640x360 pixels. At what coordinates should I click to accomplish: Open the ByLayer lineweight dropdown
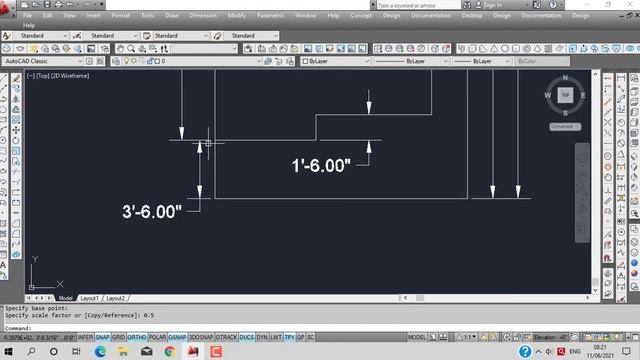click(482, 61)
